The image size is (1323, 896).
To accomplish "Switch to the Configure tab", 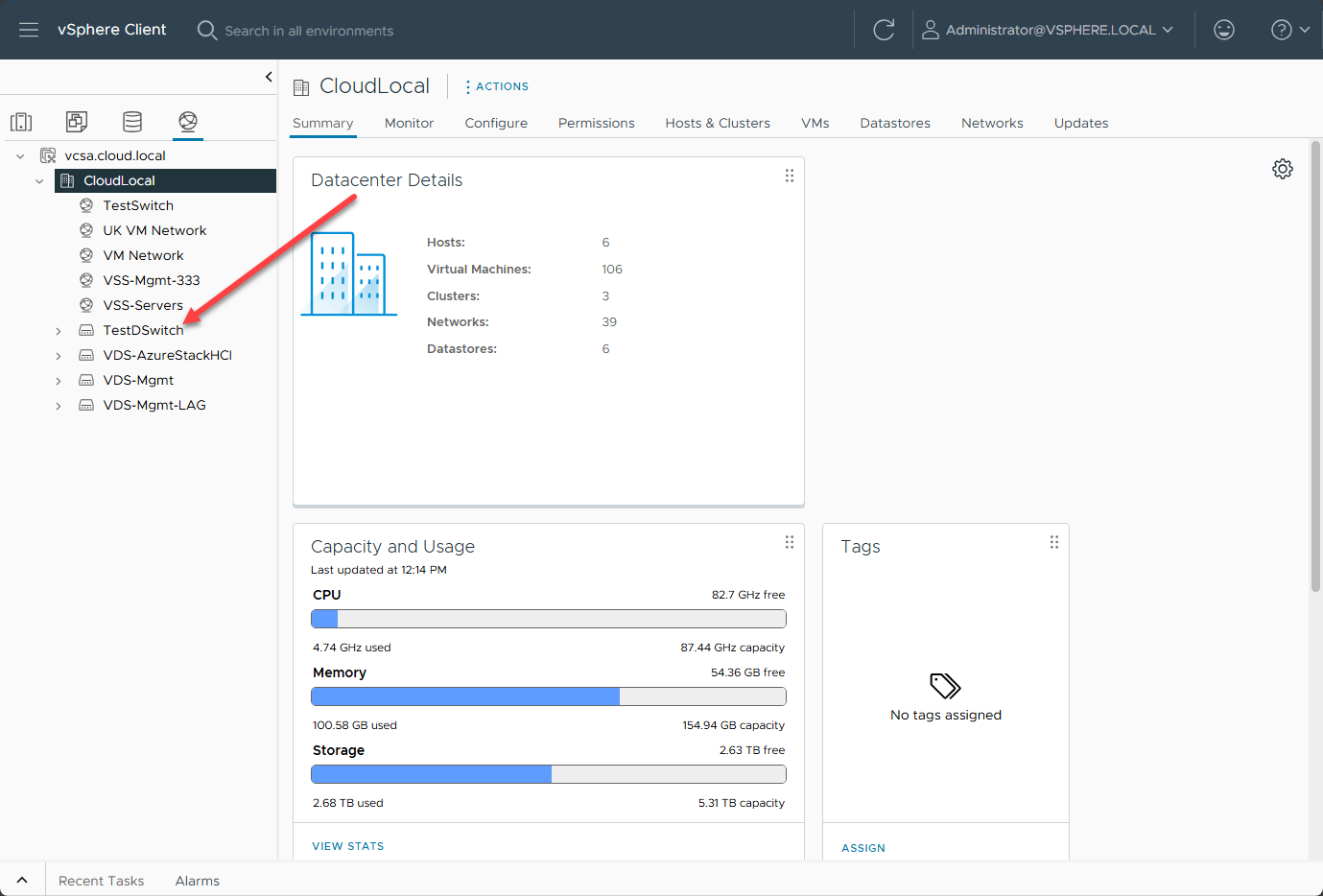I will [496, 123].
